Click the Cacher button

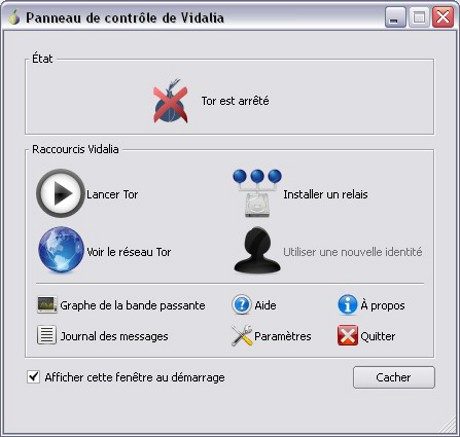(x=394, y=377)
